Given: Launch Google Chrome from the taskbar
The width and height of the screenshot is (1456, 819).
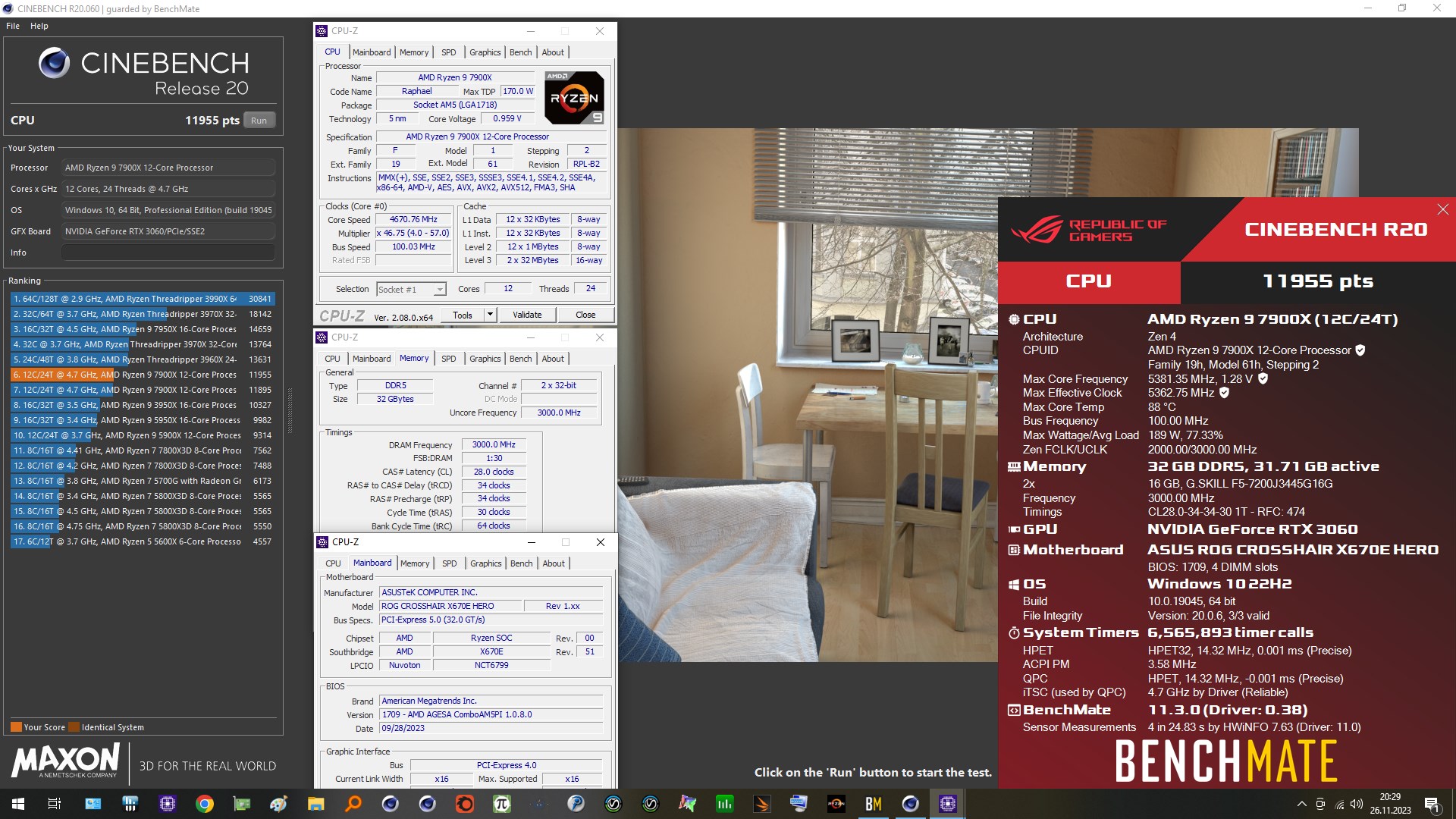Looking at the screenshot, I should point(205,804).
